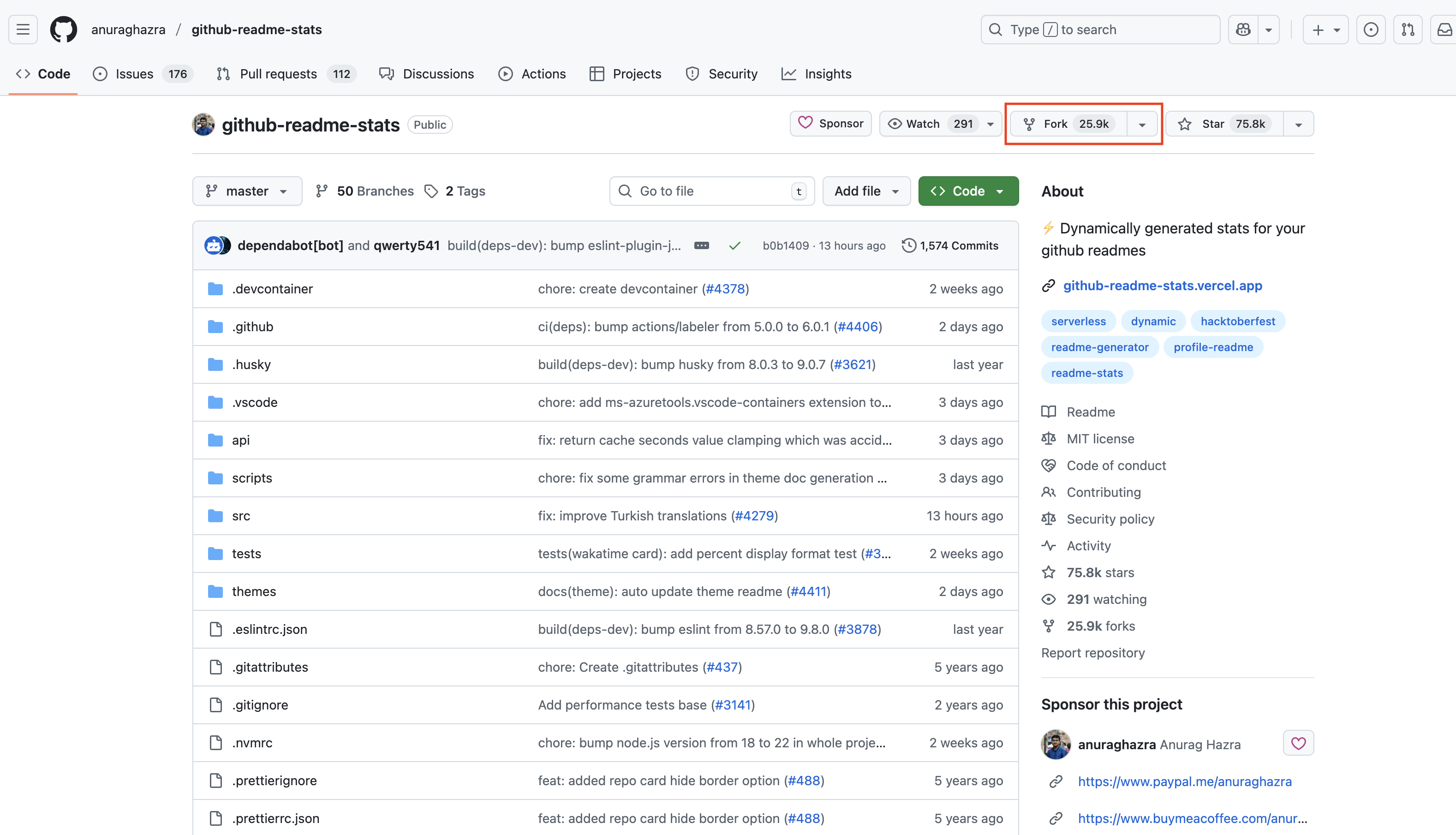Click the repository owner avatar beside the title
The width and height of the screenshot is (1456, 835).
tap(203, 125)
